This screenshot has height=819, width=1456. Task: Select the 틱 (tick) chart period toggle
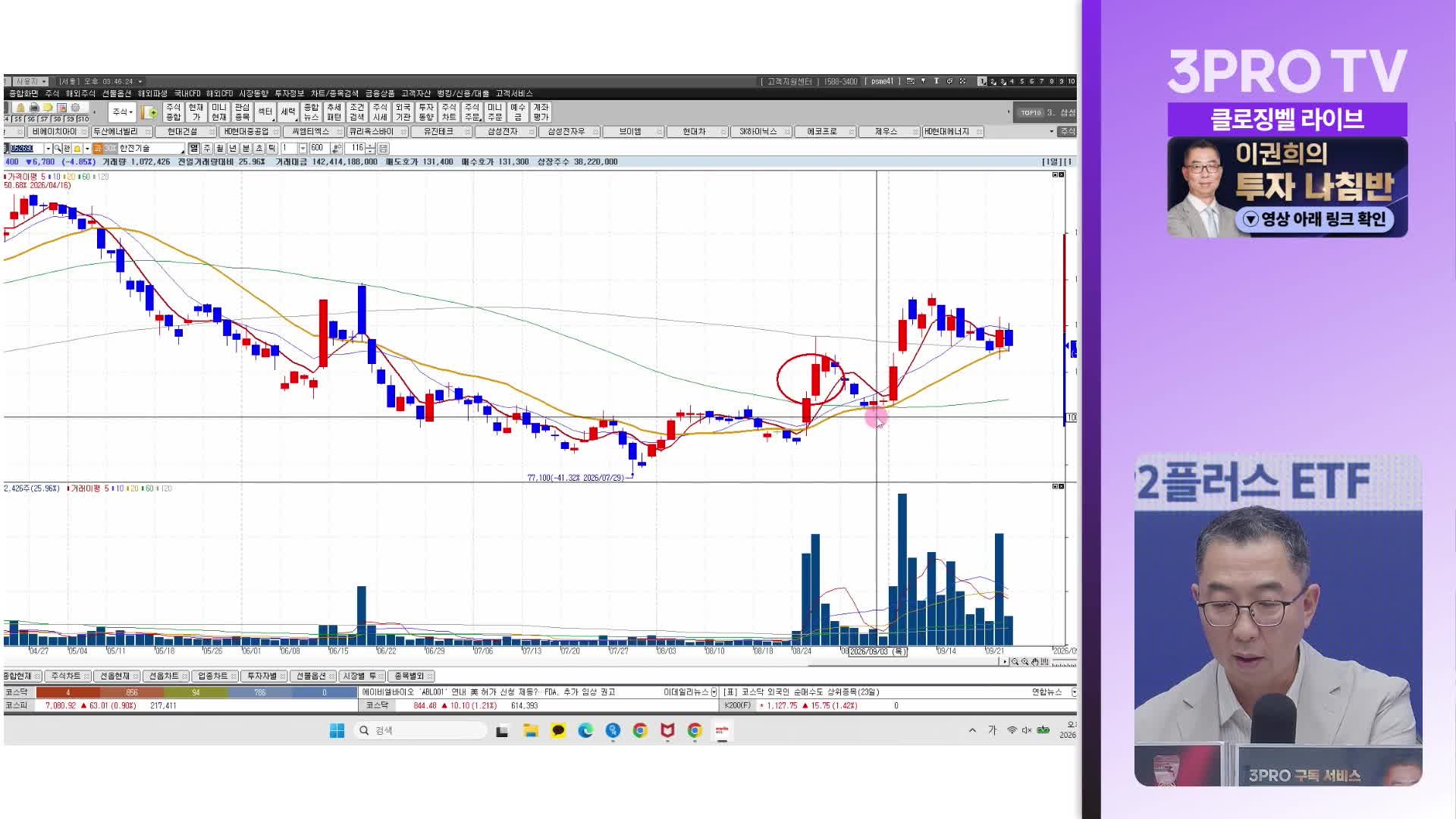pos(271,149)
